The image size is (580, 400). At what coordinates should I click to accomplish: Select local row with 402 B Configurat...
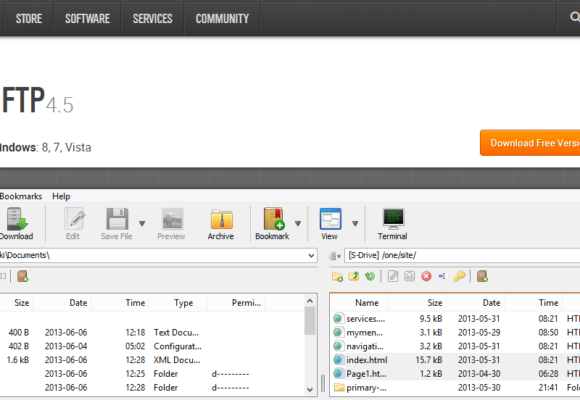pos(152,346)
